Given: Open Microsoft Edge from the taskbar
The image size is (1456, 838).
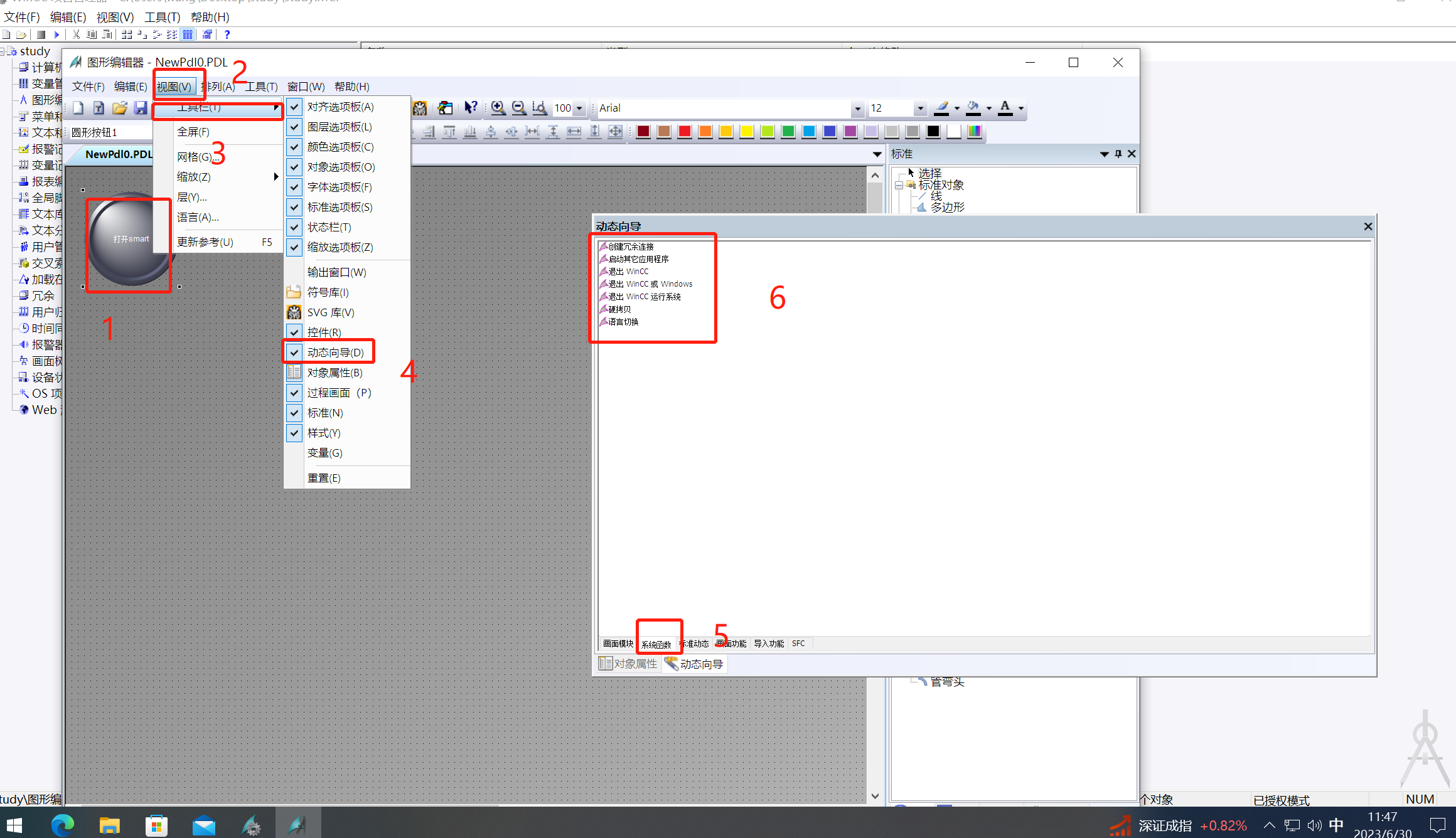Looking at the screenshot, I should coord(62,825).
